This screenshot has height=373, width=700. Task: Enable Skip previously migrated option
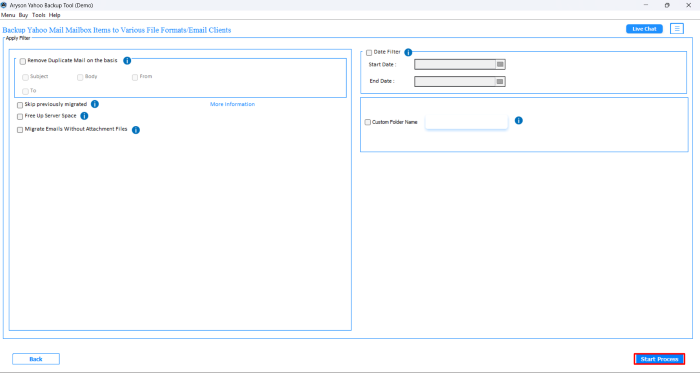click(x=20, y=105)
